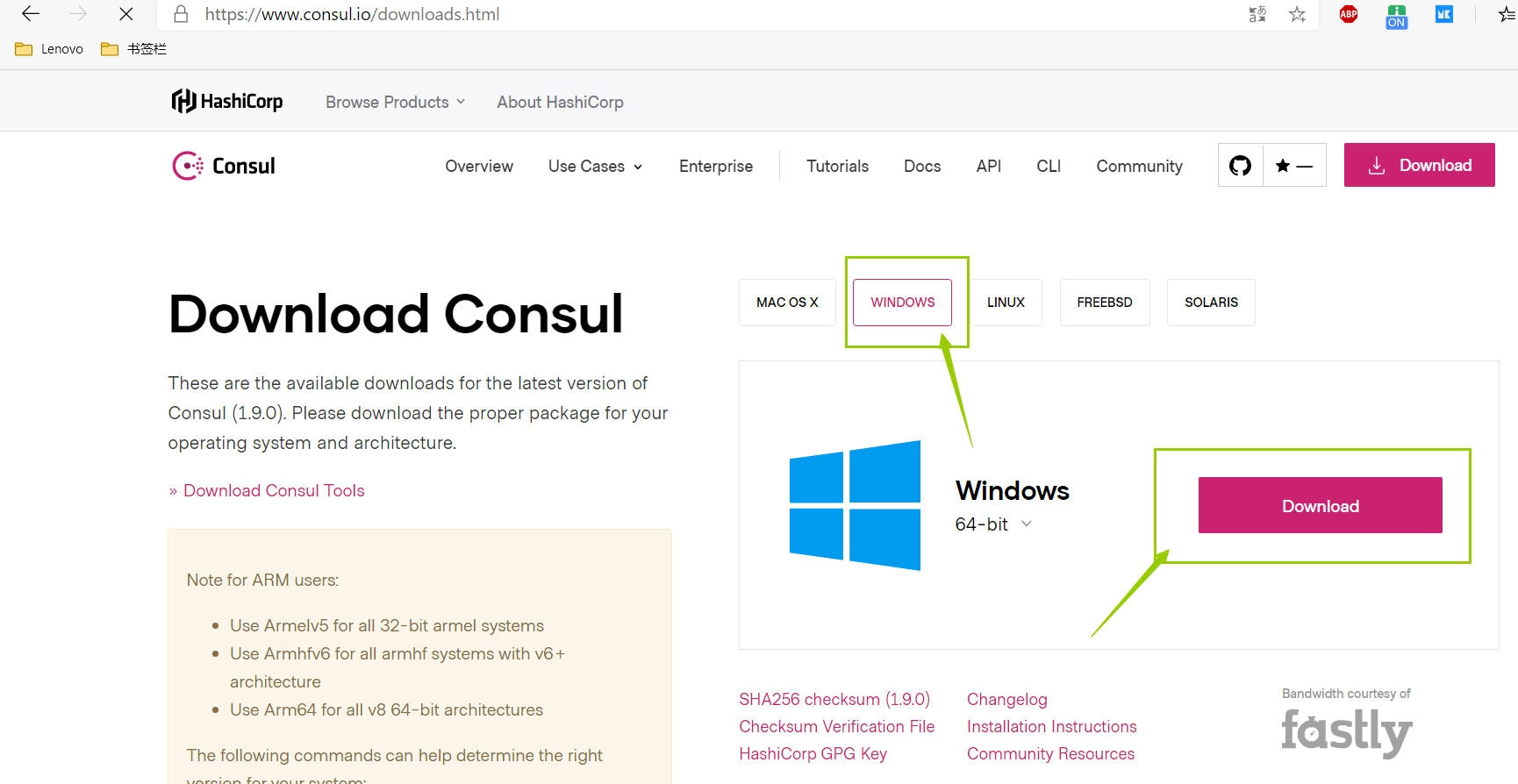The image size is (1518, 784).
Task: Open the 64-bit architecture dropdown
Action: (993, 524)
